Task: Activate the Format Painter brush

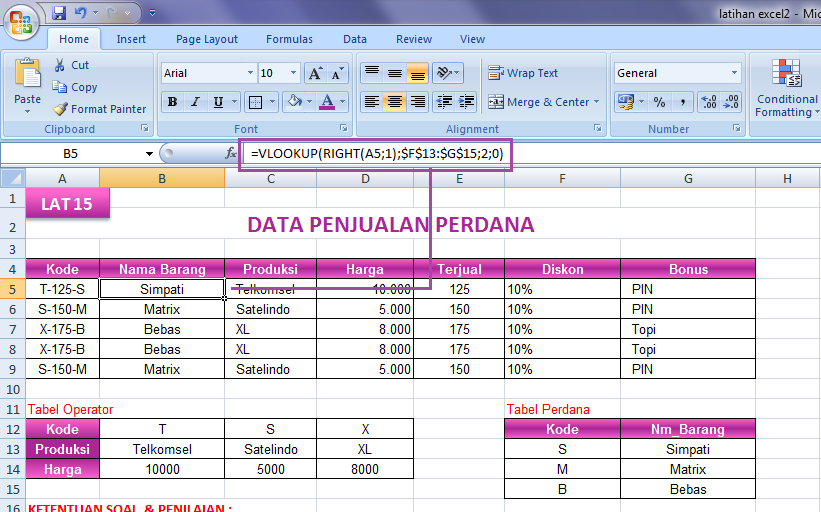Action: pos(99,109)
